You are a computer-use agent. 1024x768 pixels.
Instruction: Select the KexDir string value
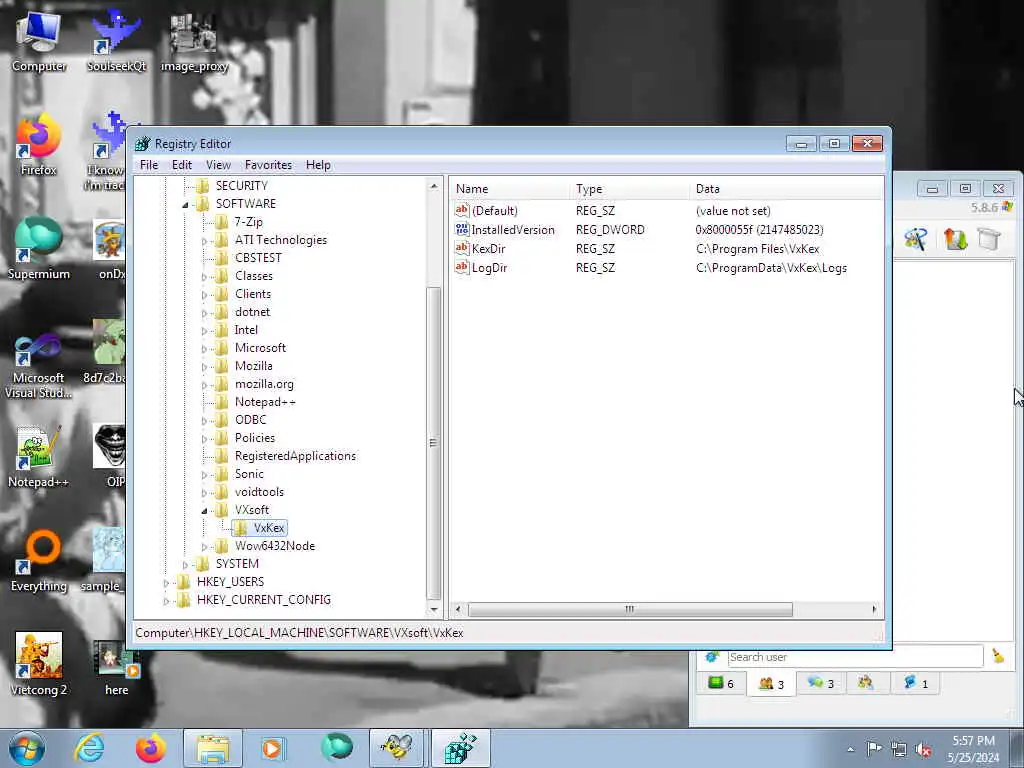pos(488,249)
